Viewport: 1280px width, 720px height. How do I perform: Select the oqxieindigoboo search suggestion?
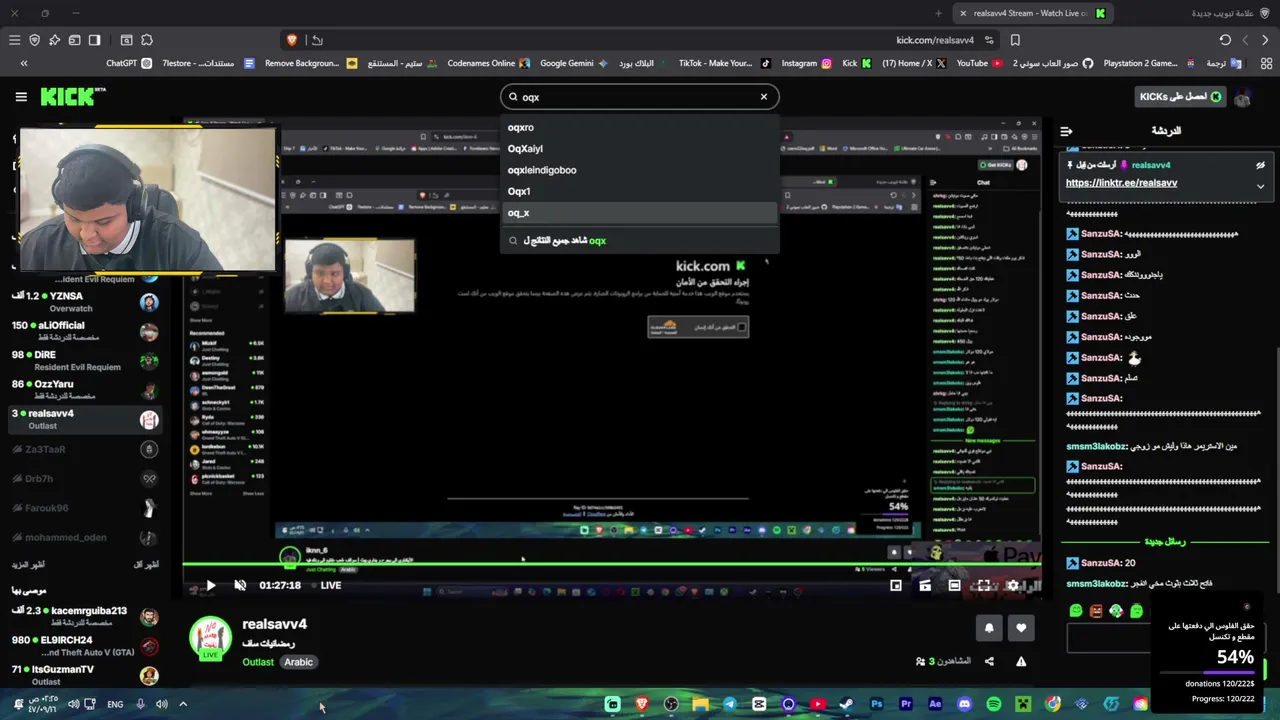(x=640, y=170)
